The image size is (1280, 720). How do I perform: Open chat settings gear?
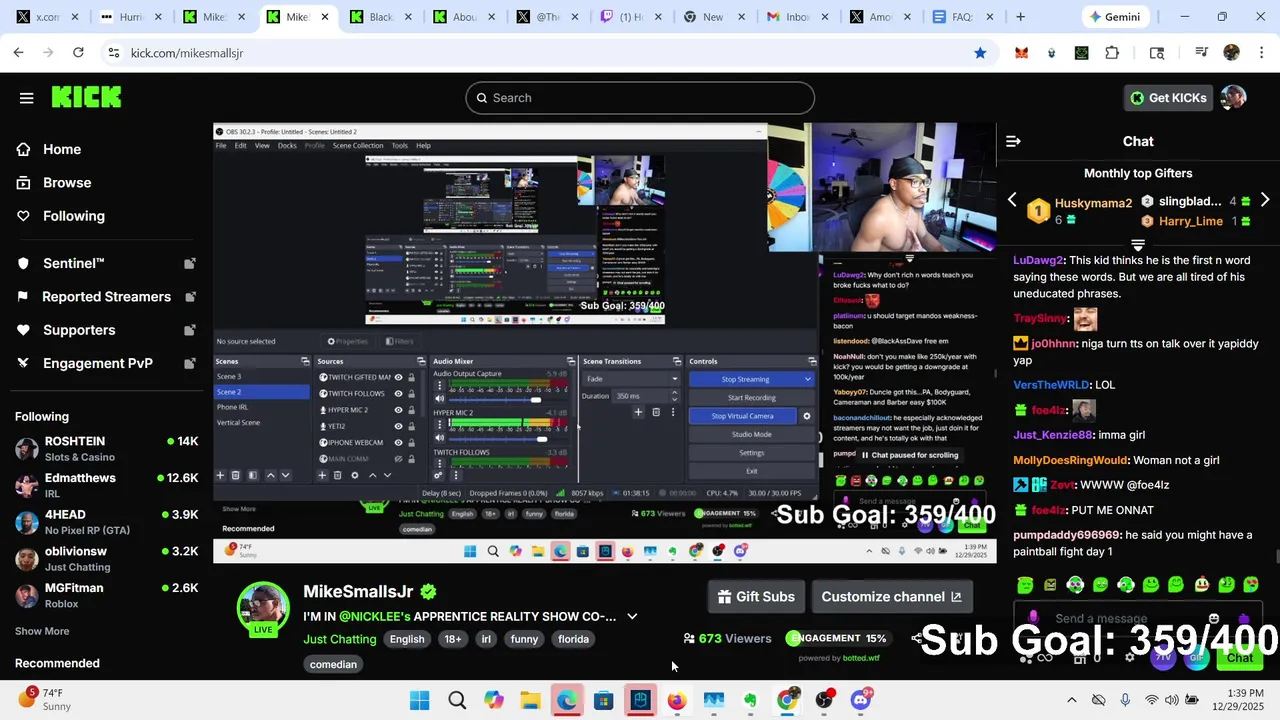point(1130,657)
